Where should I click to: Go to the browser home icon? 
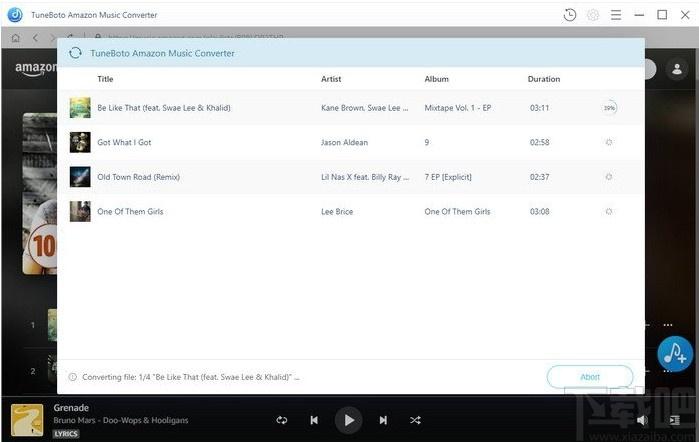(16, 38)
